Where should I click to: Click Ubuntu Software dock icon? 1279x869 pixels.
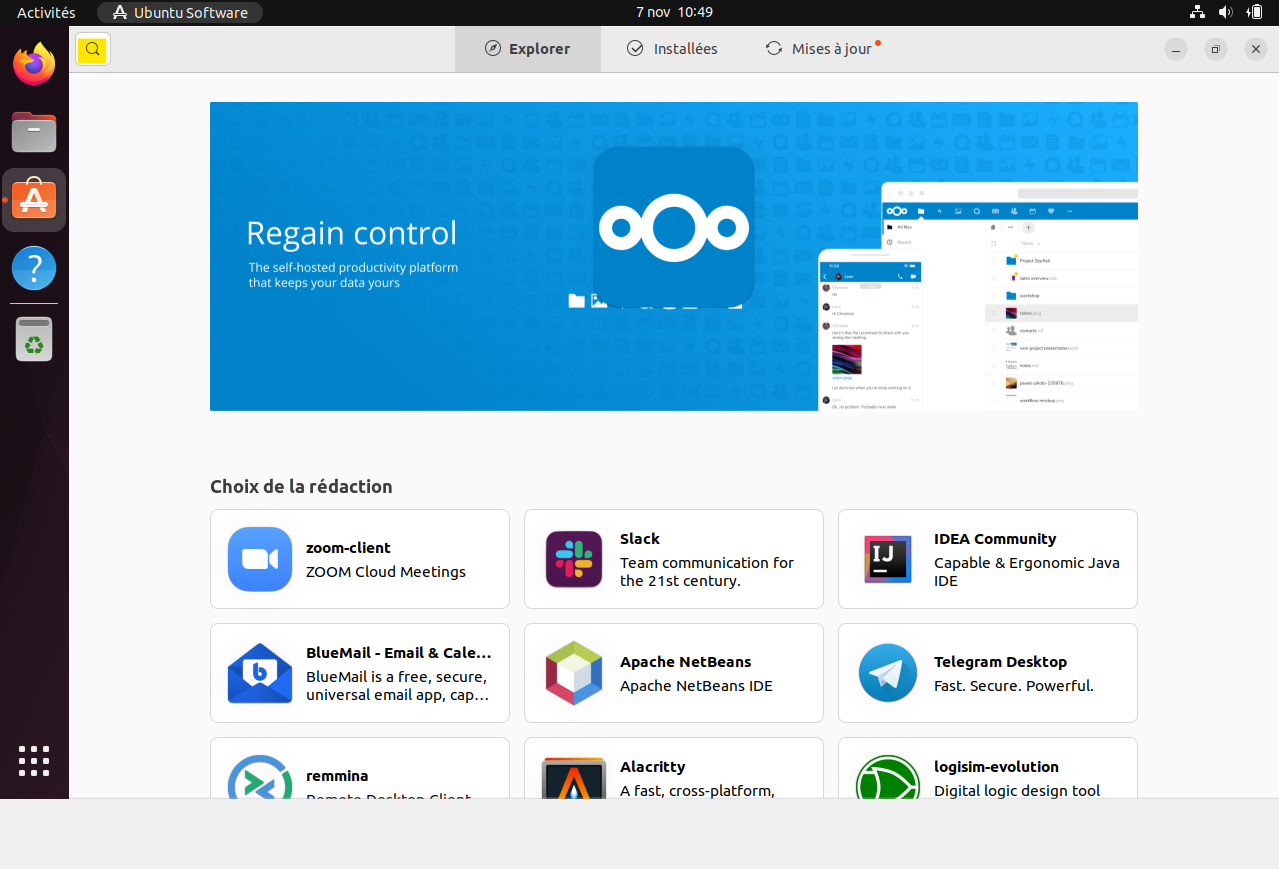coord(34,200)
